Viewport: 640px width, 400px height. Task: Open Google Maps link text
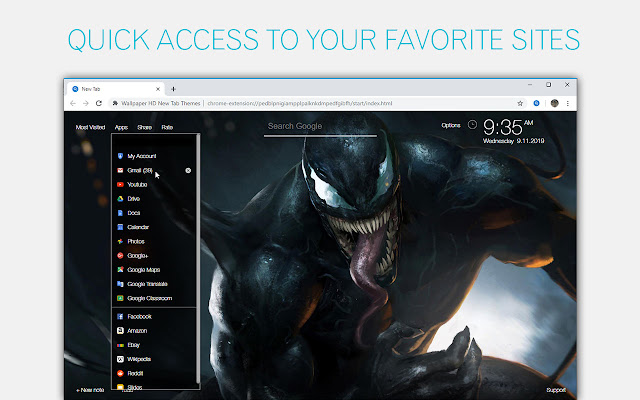coord(144,270)
